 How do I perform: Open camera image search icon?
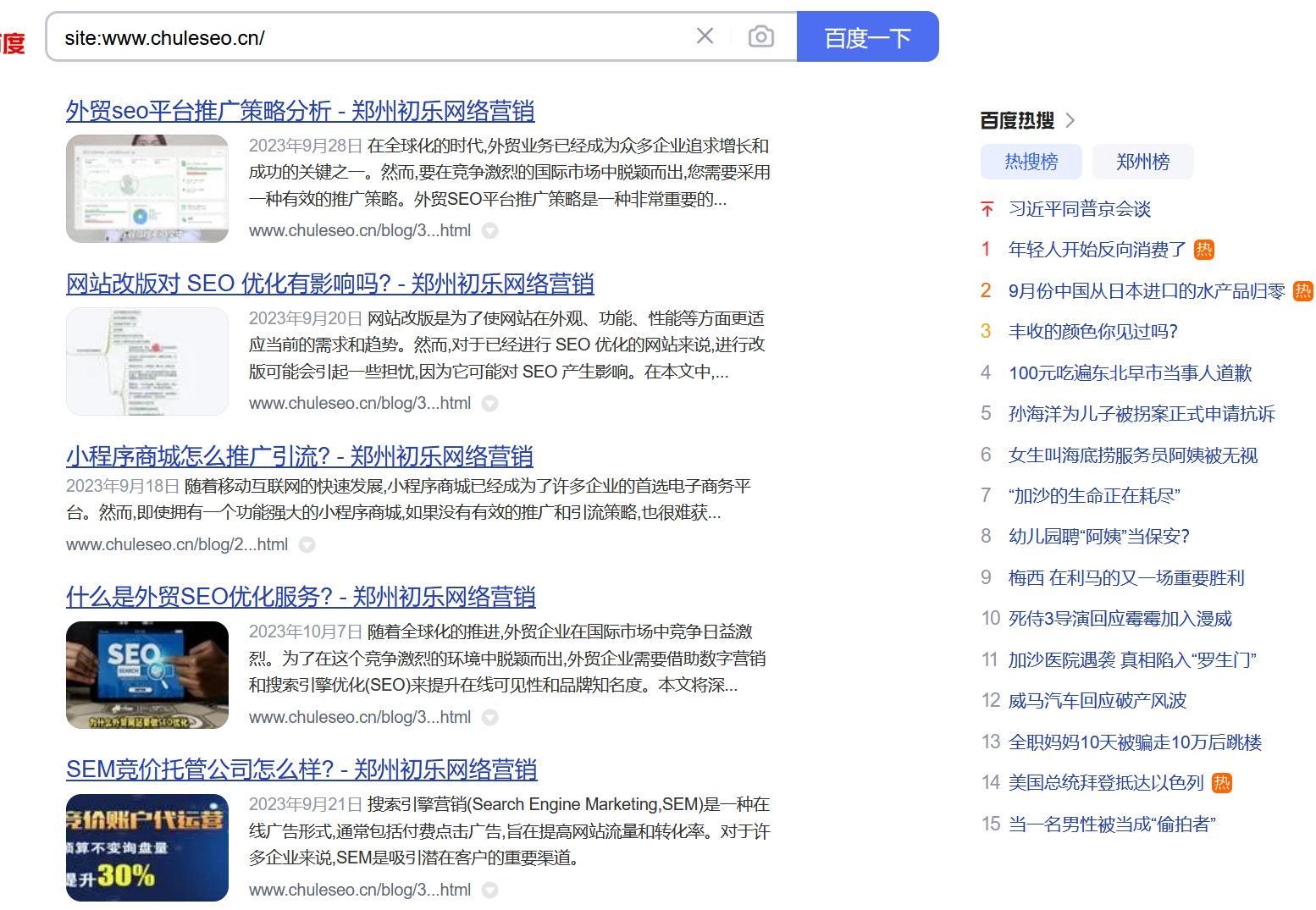coord(761,36)
